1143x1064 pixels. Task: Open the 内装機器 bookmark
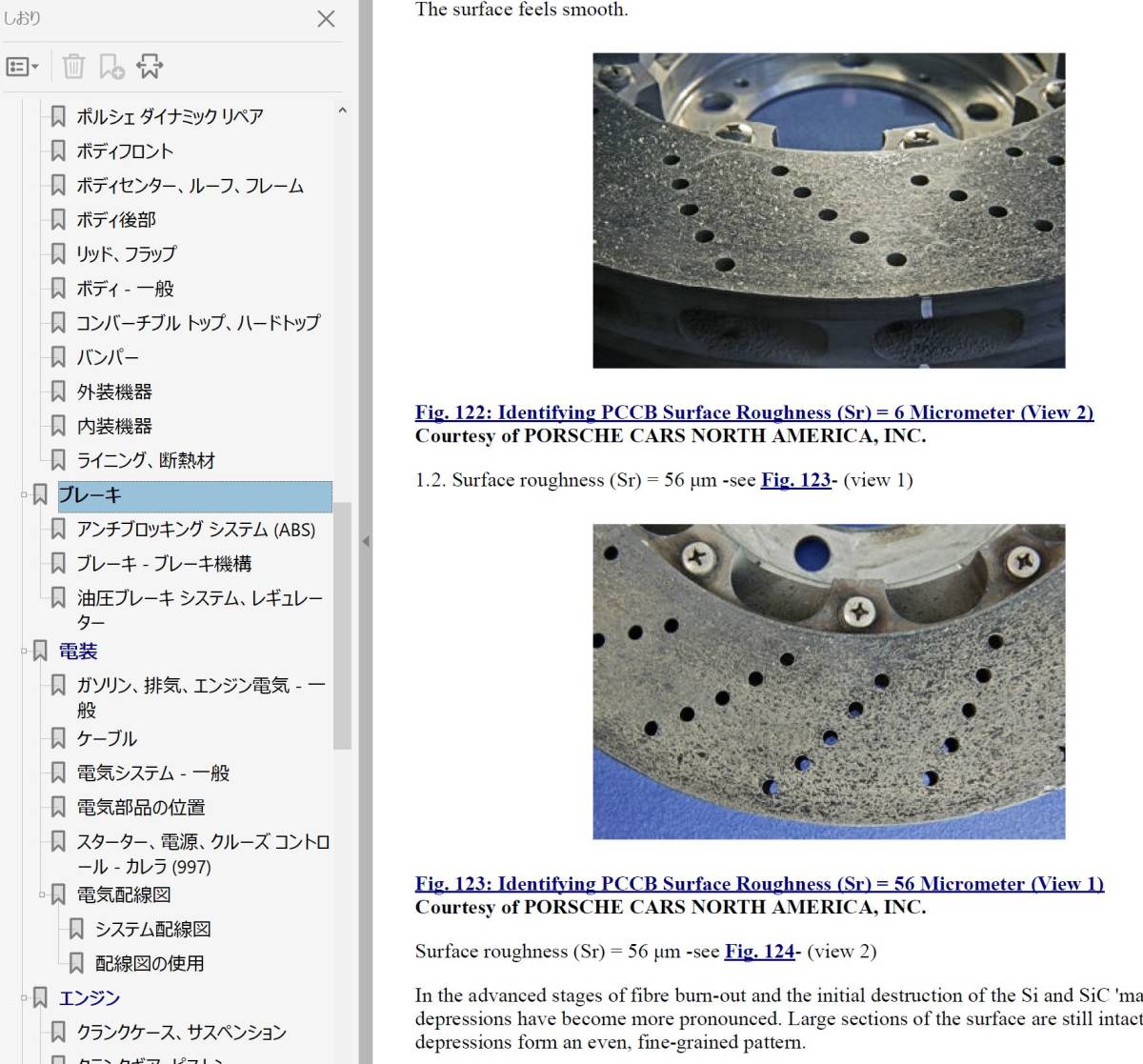114,426
